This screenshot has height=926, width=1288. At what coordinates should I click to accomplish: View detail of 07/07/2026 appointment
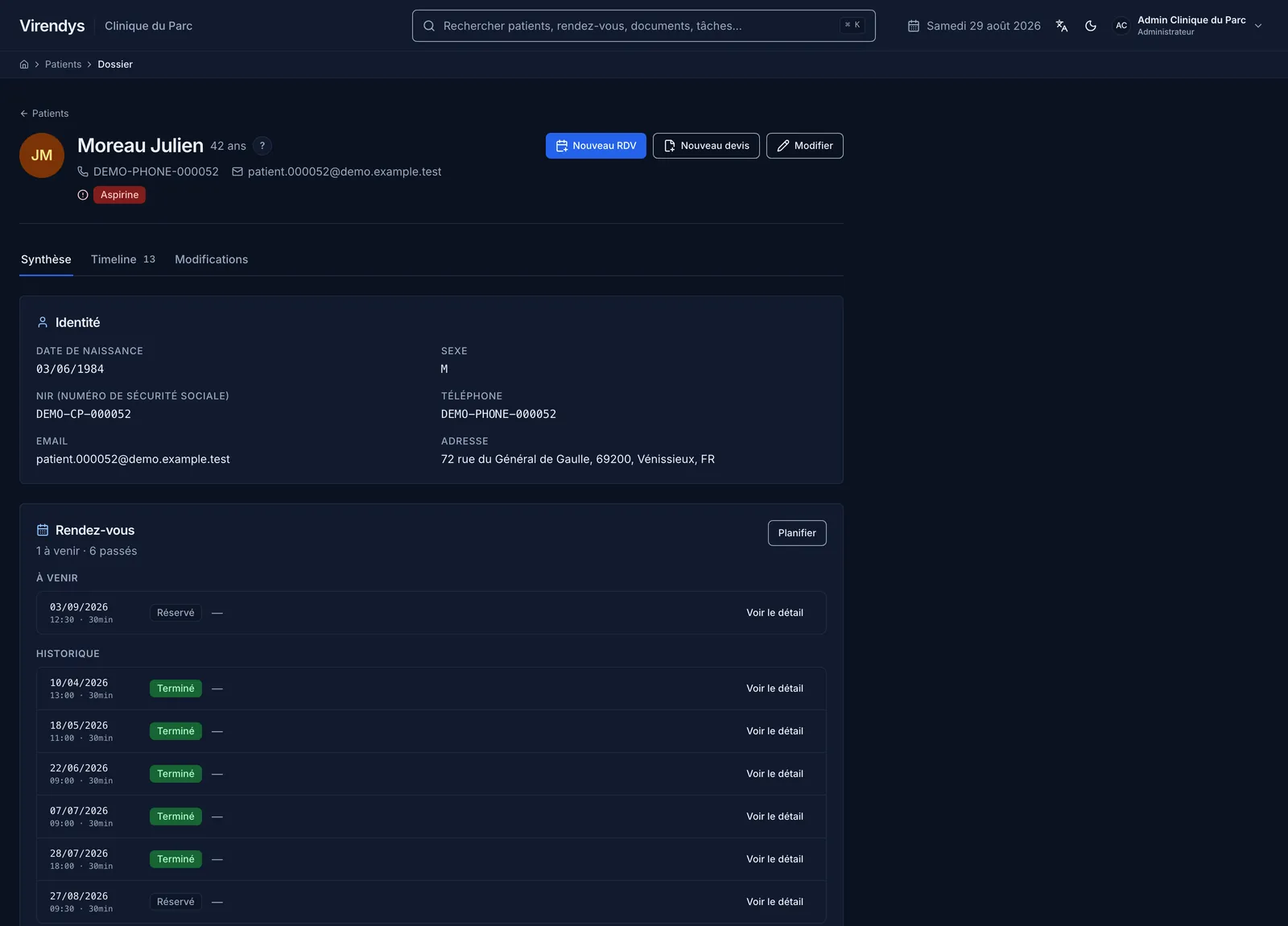tap(774, 816)
